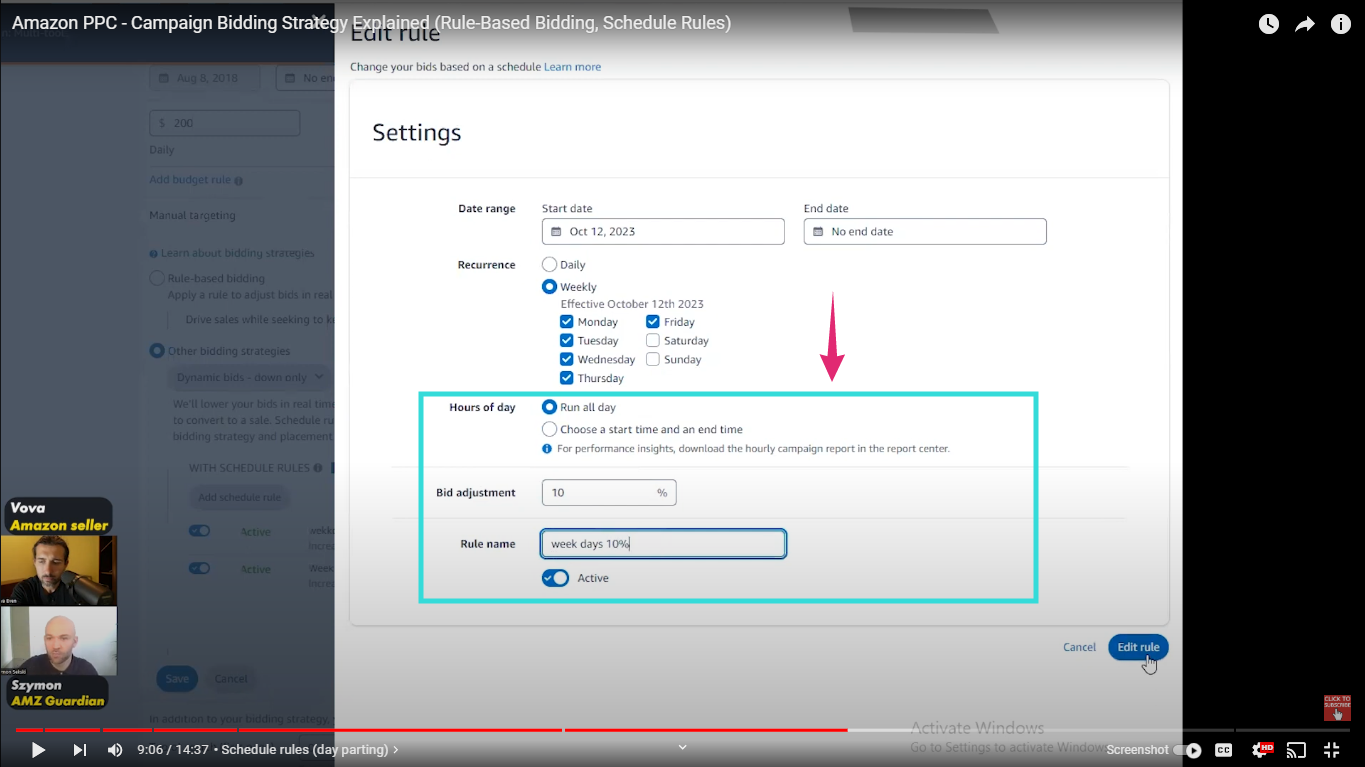Mute the video volume
The width and height of the screenshot is (1365, 767).
115,749
